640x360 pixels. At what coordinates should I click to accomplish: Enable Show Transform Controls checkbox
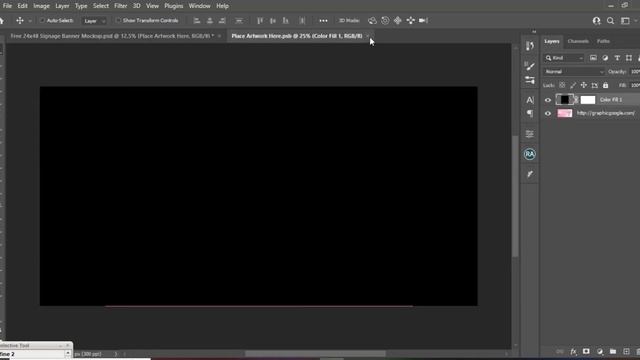coord(118,20)
